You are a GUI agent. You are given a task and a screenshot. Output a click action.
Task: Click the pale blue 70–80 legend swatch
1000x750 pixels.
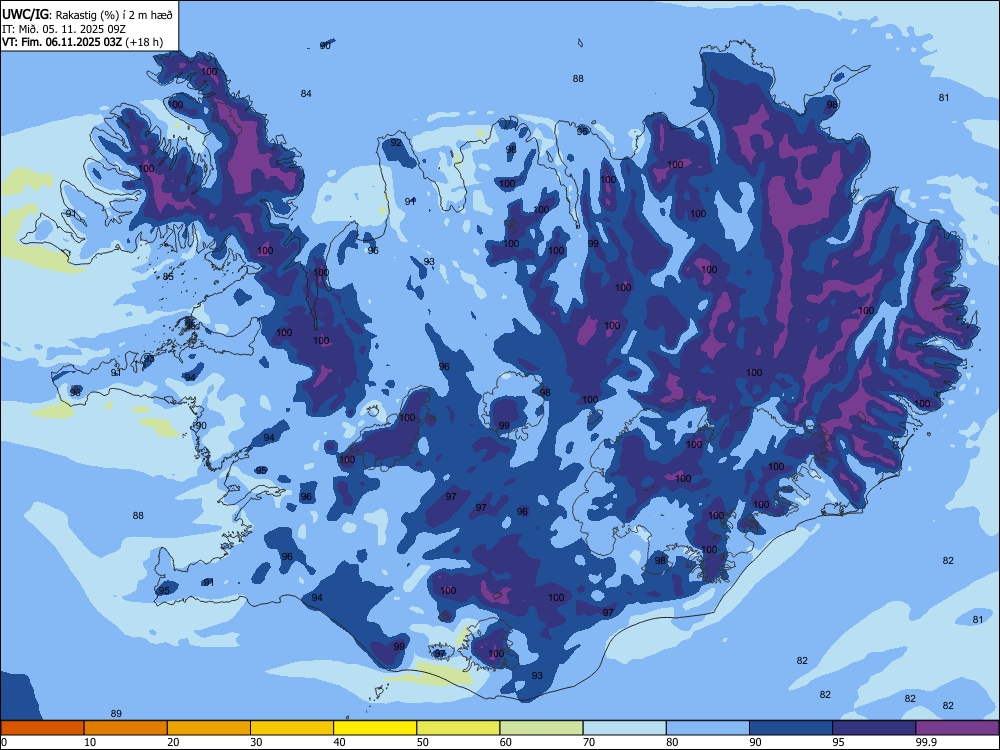[625, 728]
